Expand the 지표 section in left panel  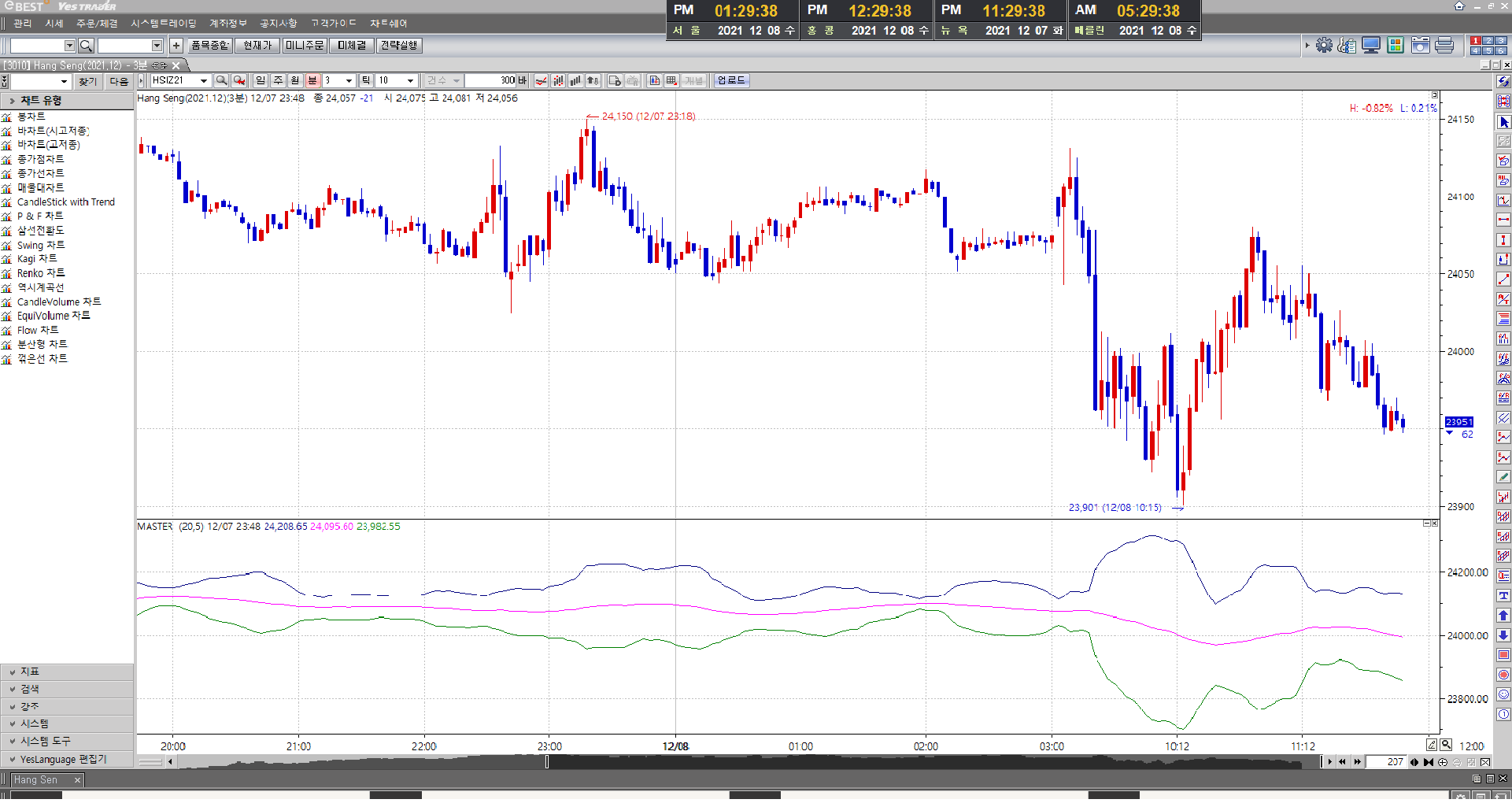pos(30,672)
